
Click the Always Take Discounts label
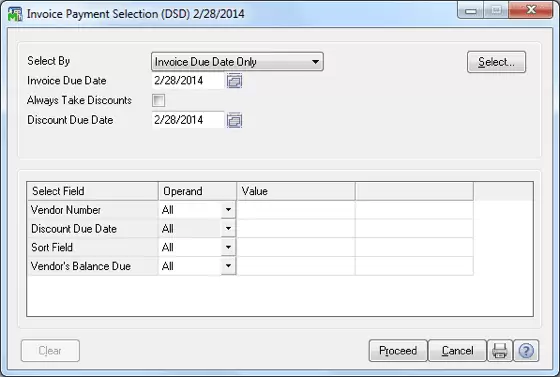click(x=79, y=100)
